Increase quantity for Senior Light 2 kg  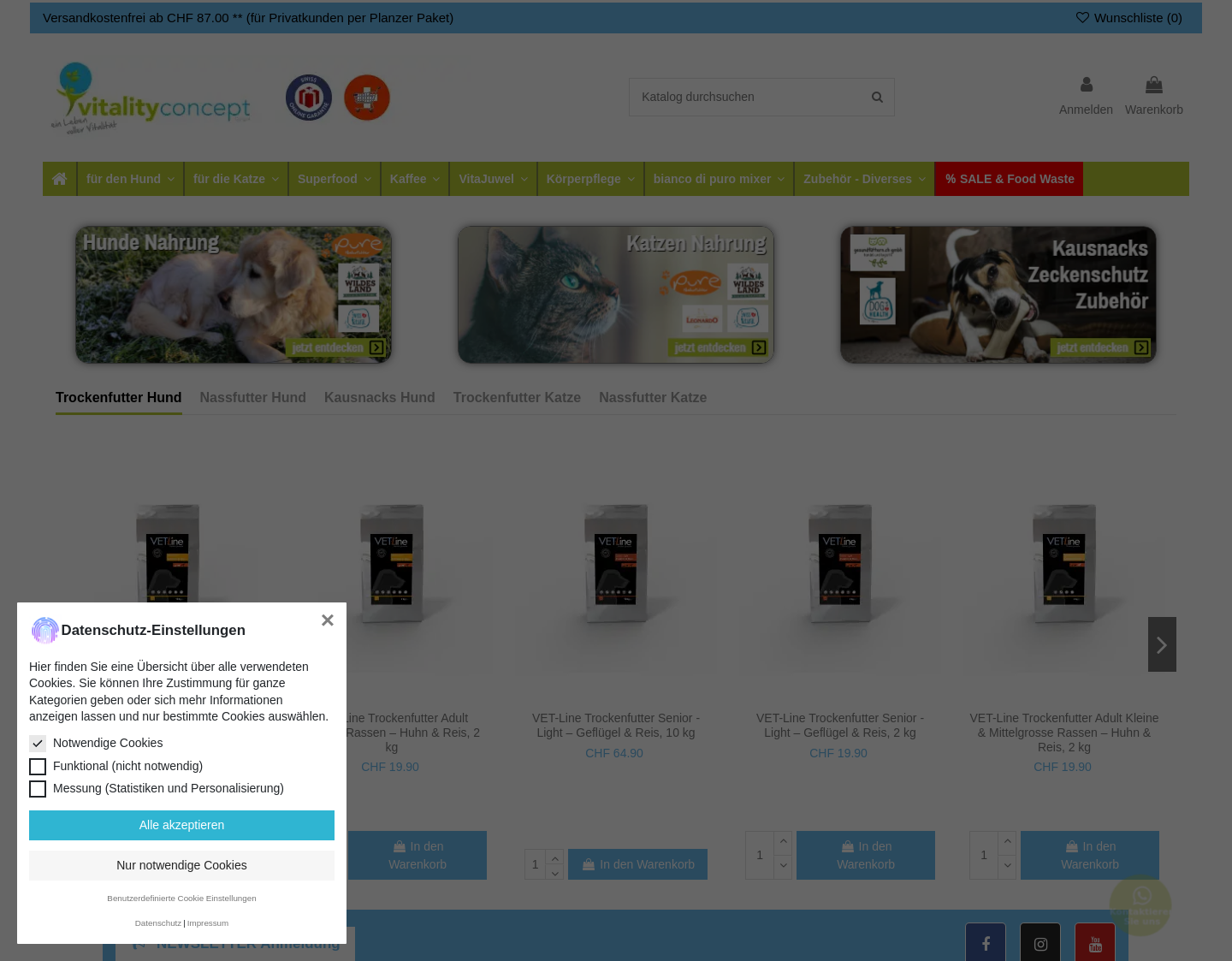783,843
